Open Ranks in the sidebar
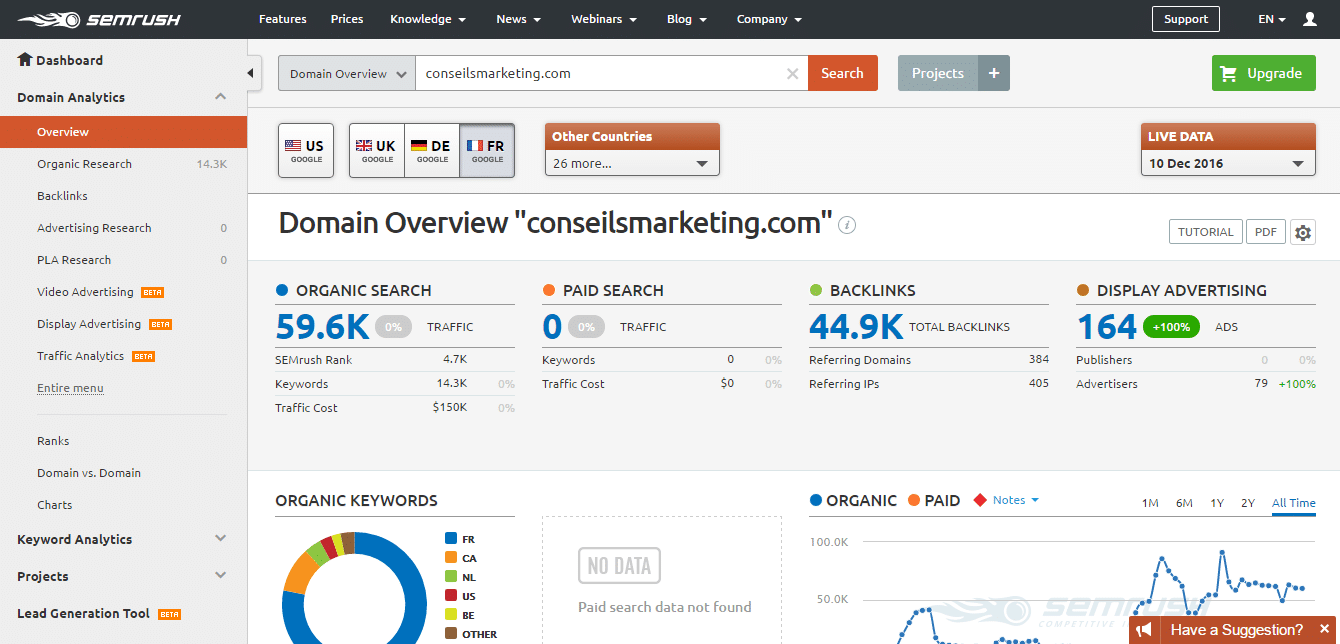1340x644 pixels. tap(53, 441)
